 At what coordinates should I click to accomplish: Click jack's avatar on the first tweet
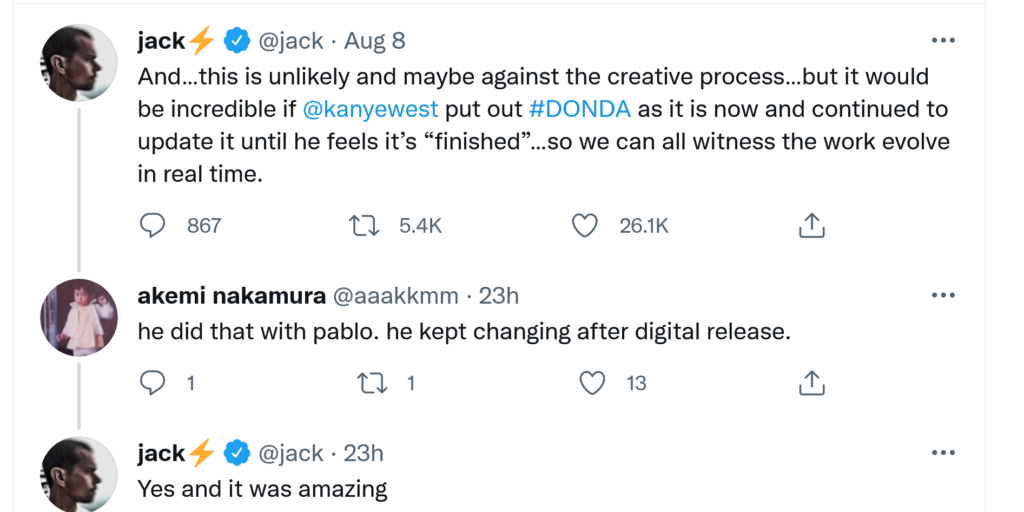79,62
